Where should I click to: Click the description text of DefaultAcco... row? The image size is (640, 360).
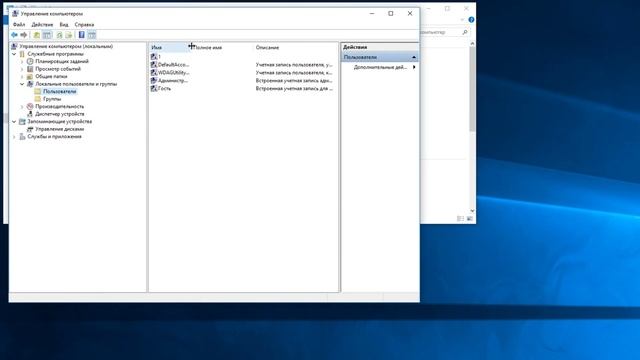pos(294,64)
